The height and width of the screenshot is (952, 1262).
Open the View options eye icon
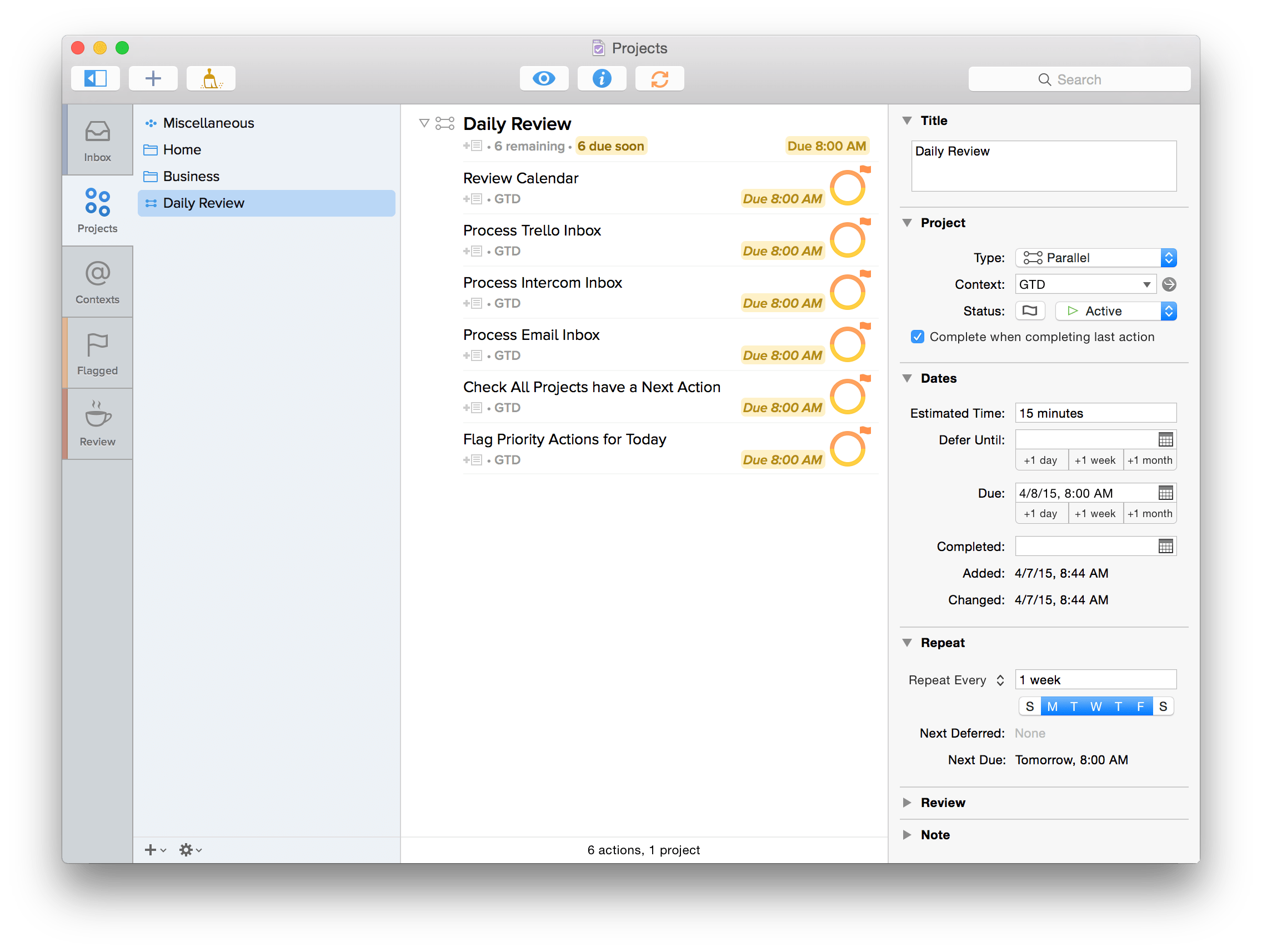coord(544,79)
